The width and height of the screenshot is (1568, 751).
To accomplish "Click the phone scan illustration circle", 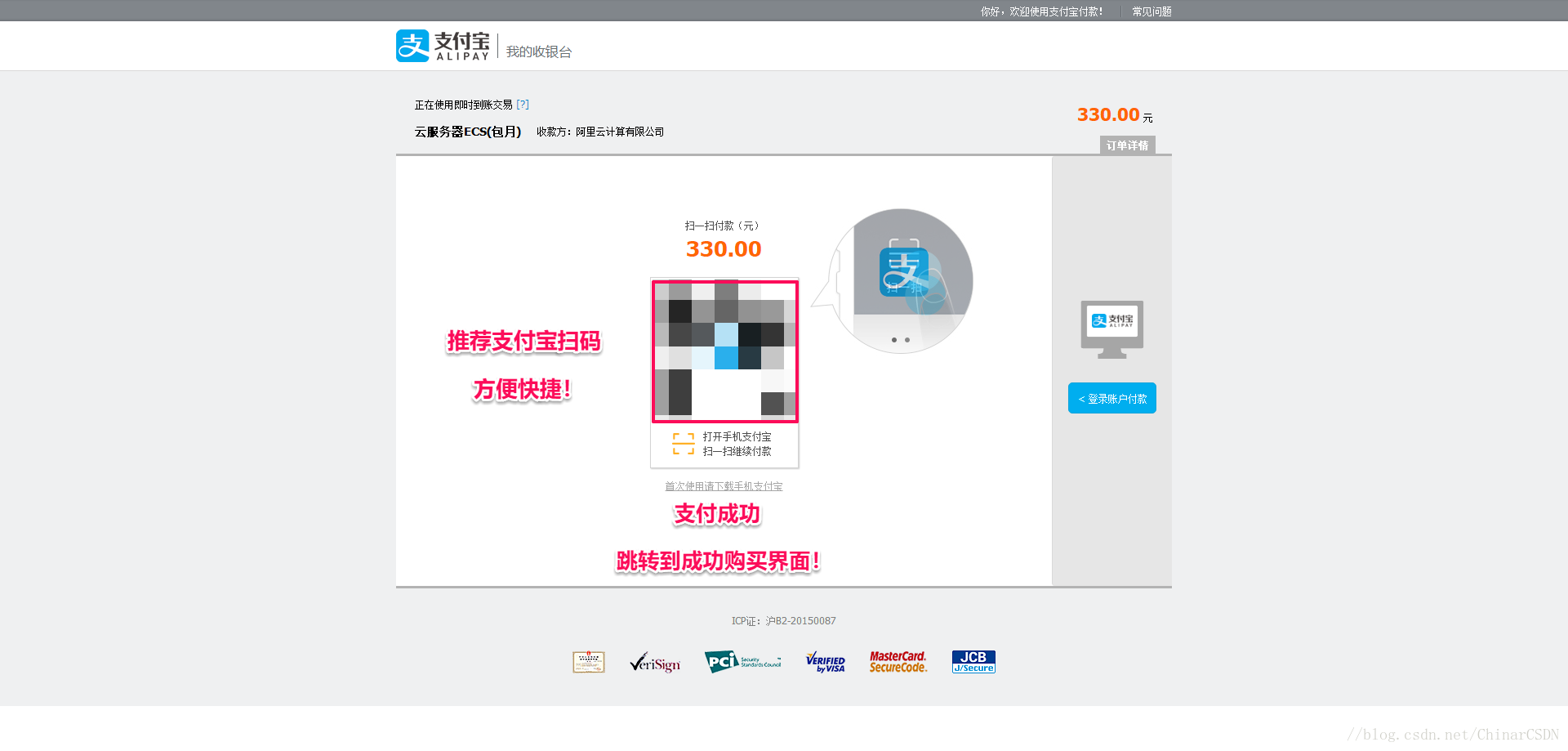I will tap(901, 281).
